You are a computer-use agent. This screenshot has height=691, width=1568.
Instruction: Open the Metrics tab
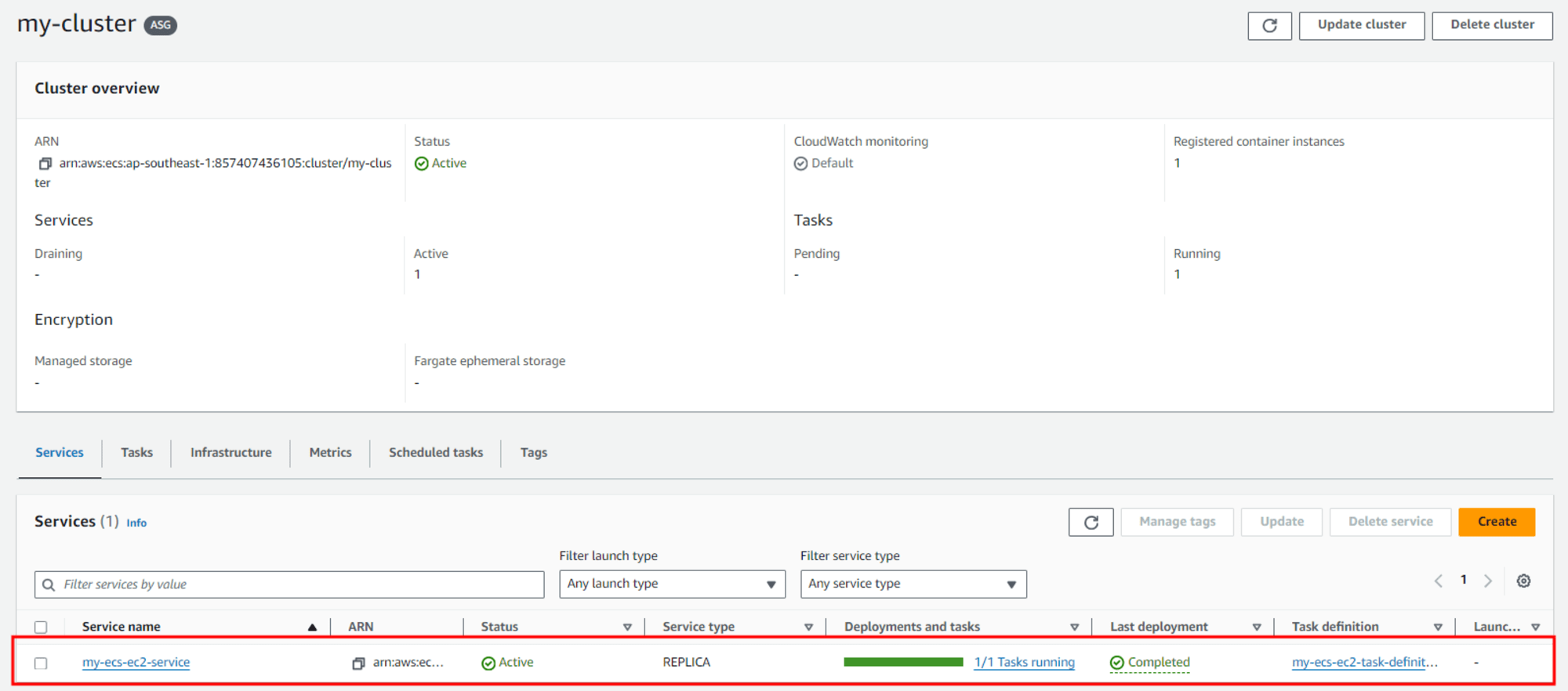(330, 453)
